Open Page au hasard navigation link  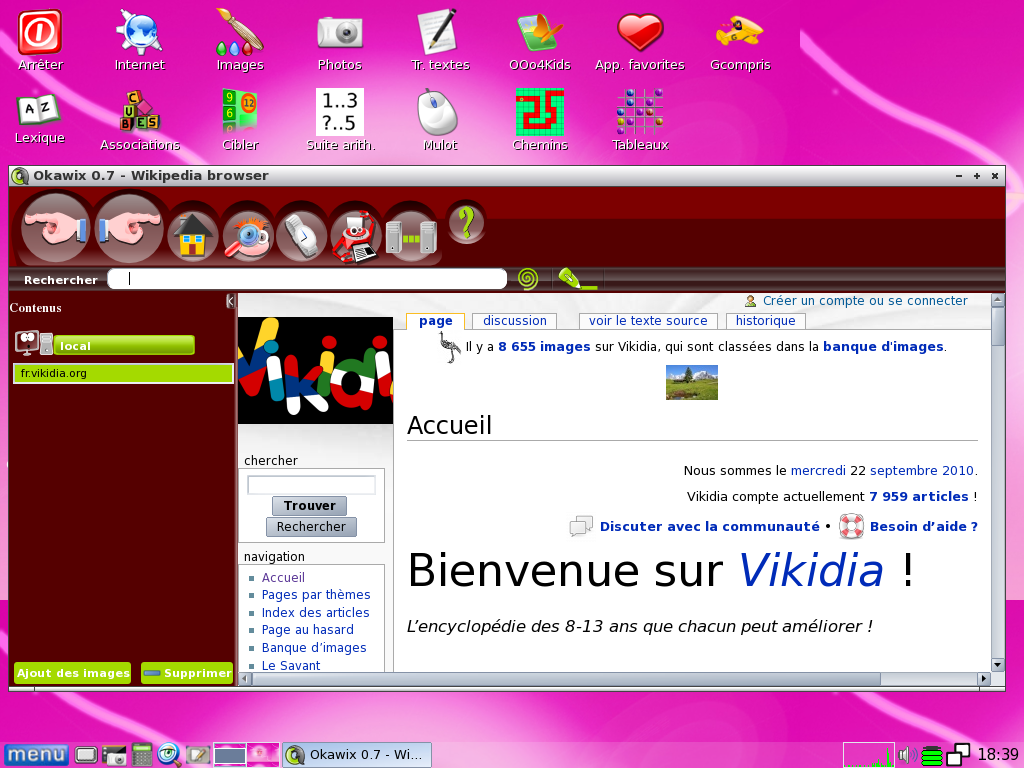pyautogui.click(x=308, y=630)
